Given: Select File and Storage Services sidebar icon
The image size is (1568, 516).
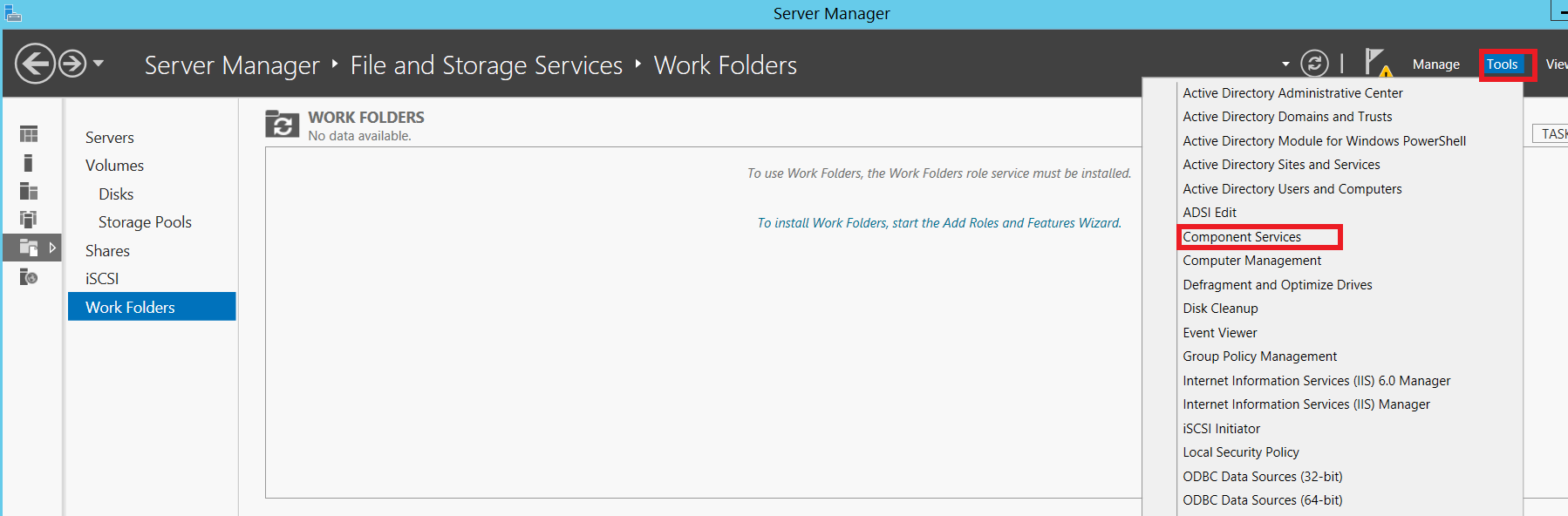Looking at the screenshot, I should tap(29, 248).
